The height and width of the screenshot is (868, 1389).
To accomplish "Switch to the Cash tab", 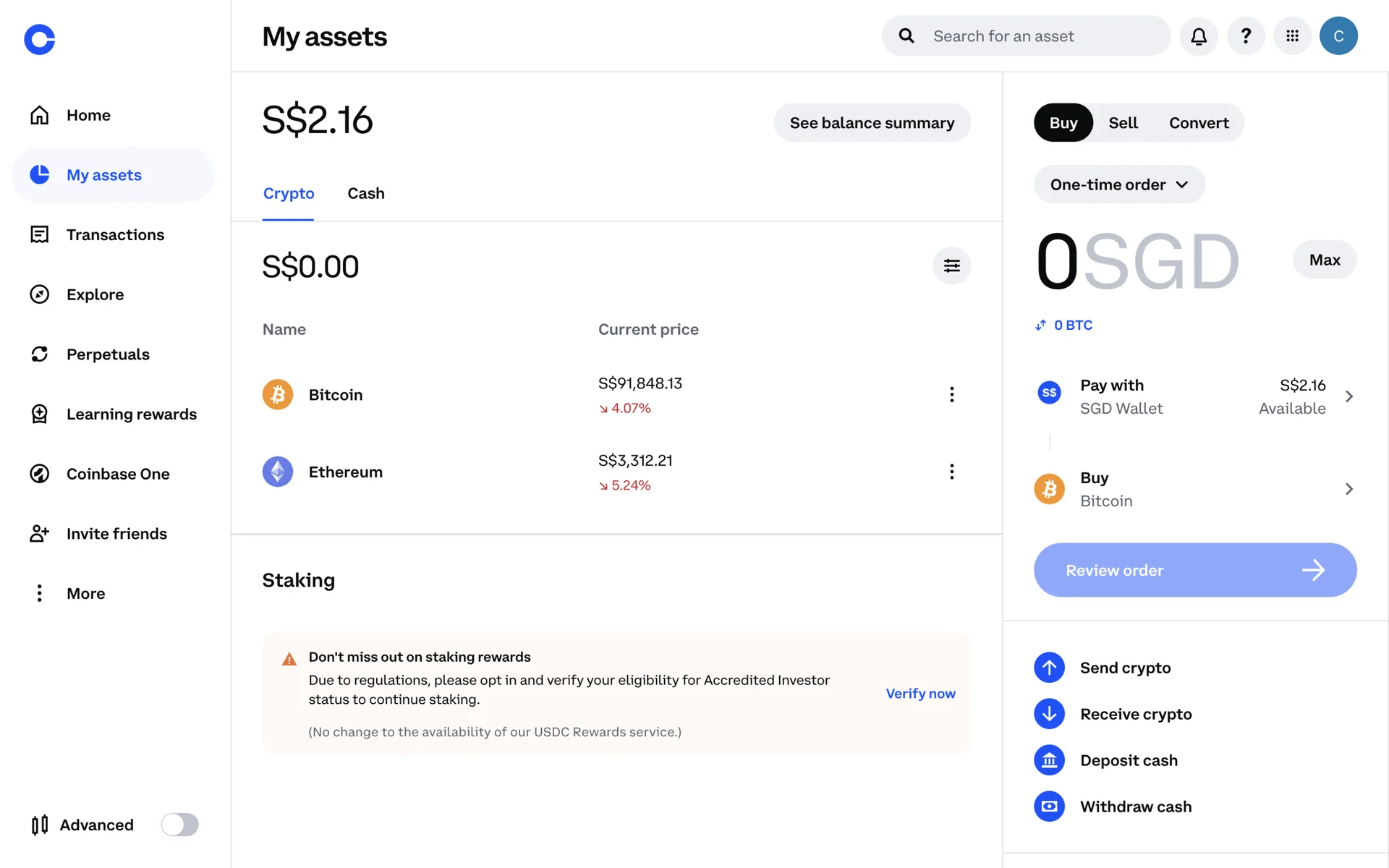I will [365, 194].
